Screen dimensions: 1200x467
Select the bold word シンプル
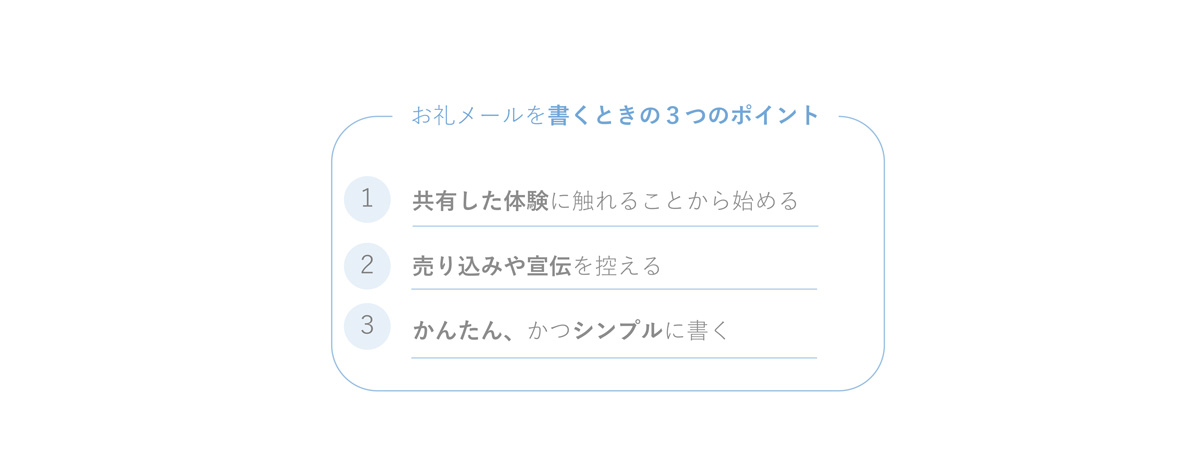[618, 330]
